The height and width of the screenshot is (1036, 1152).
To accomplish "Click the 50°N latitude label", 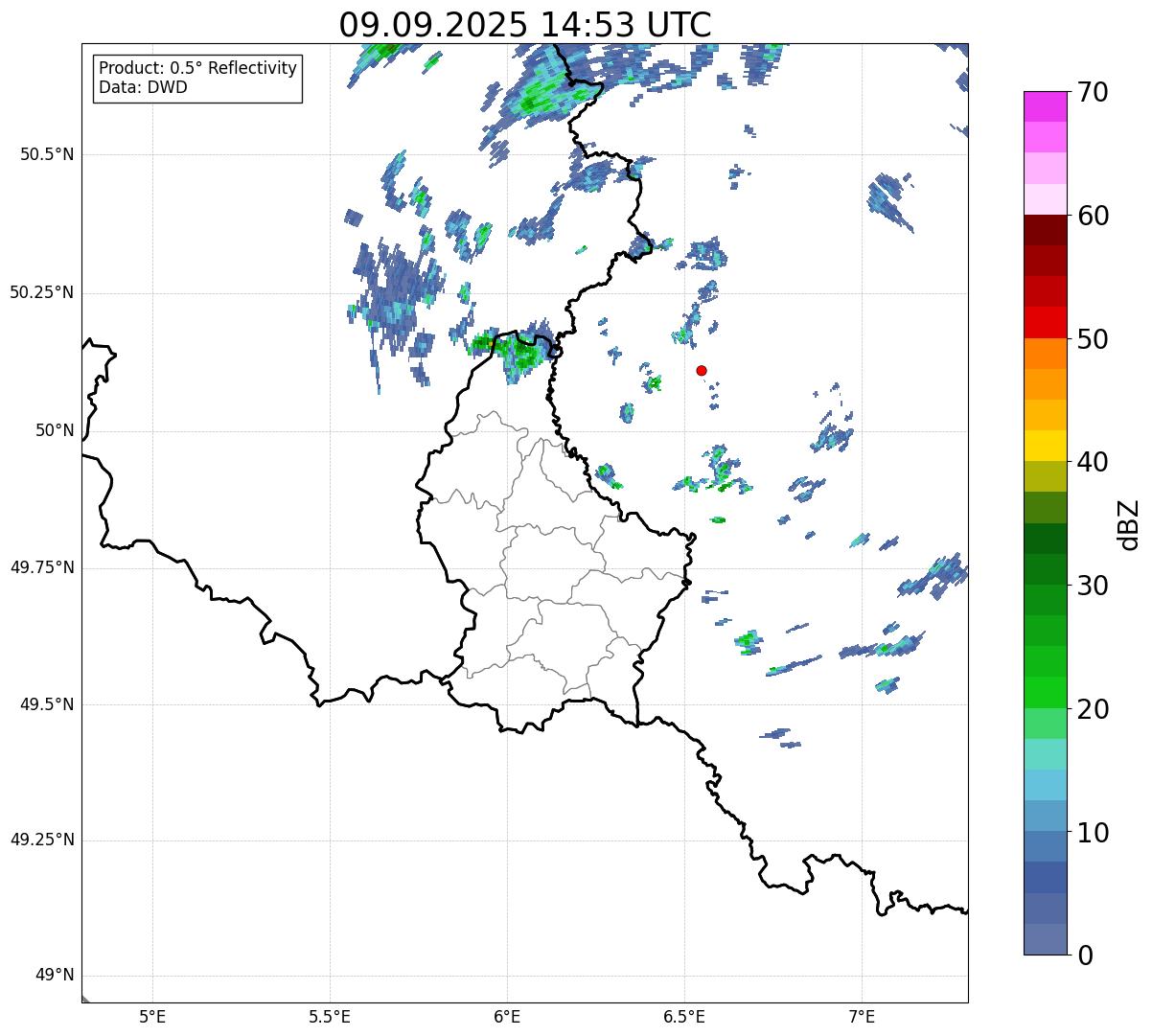I will pyautogui.click(x=55, y=430).
